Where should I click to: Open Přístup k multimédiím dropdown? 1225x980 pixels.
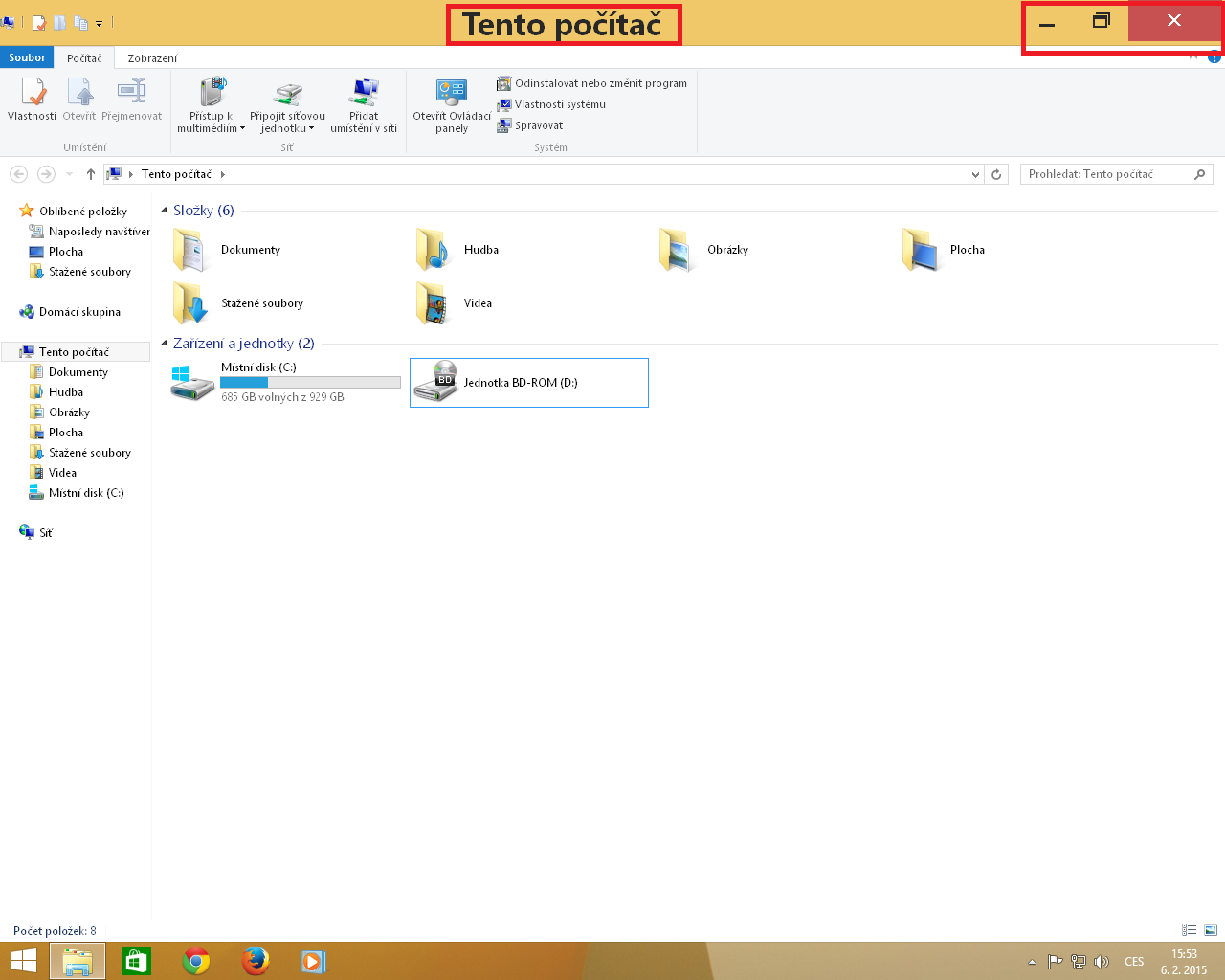tap(211, 122)
